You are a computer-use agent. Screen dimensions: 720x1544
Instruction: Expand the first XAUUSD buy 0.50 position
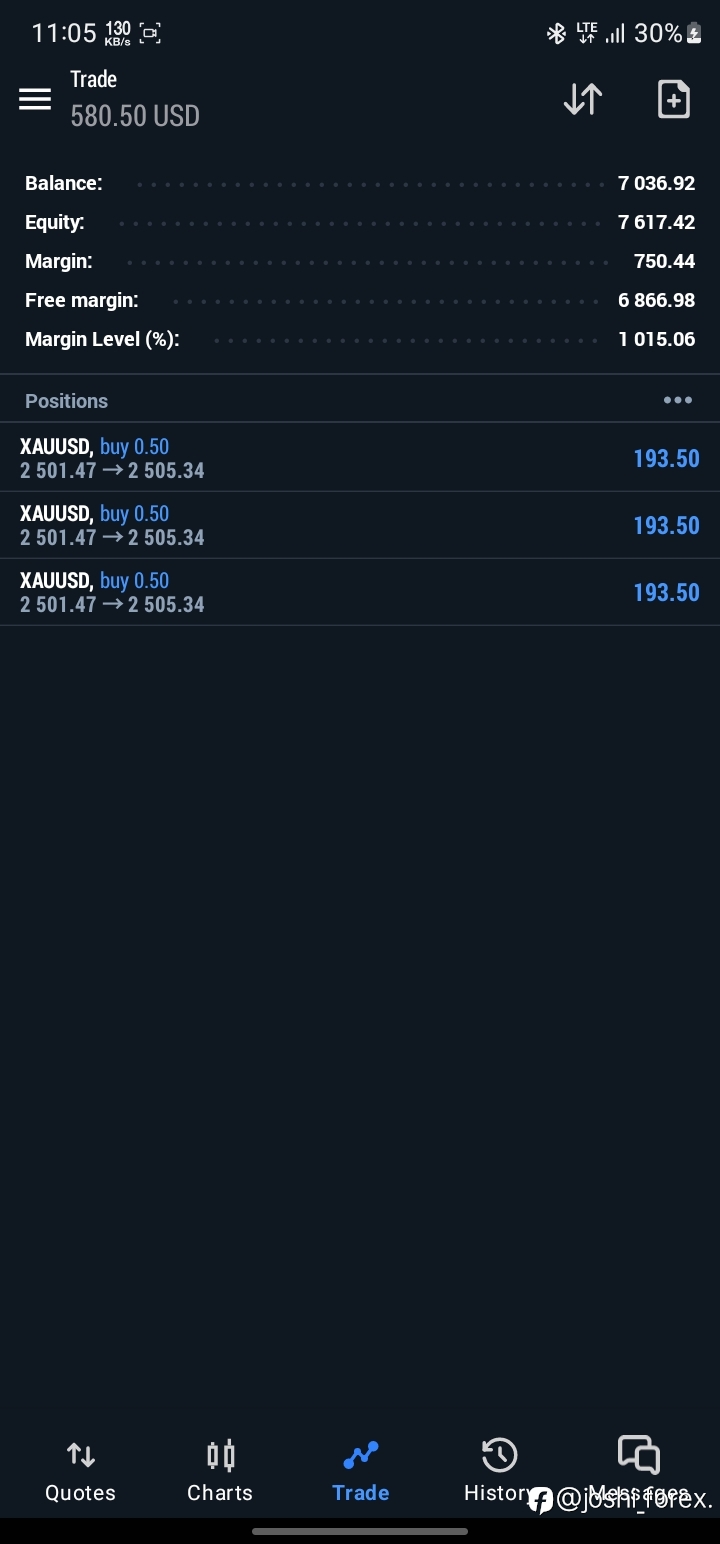[360, 458]
